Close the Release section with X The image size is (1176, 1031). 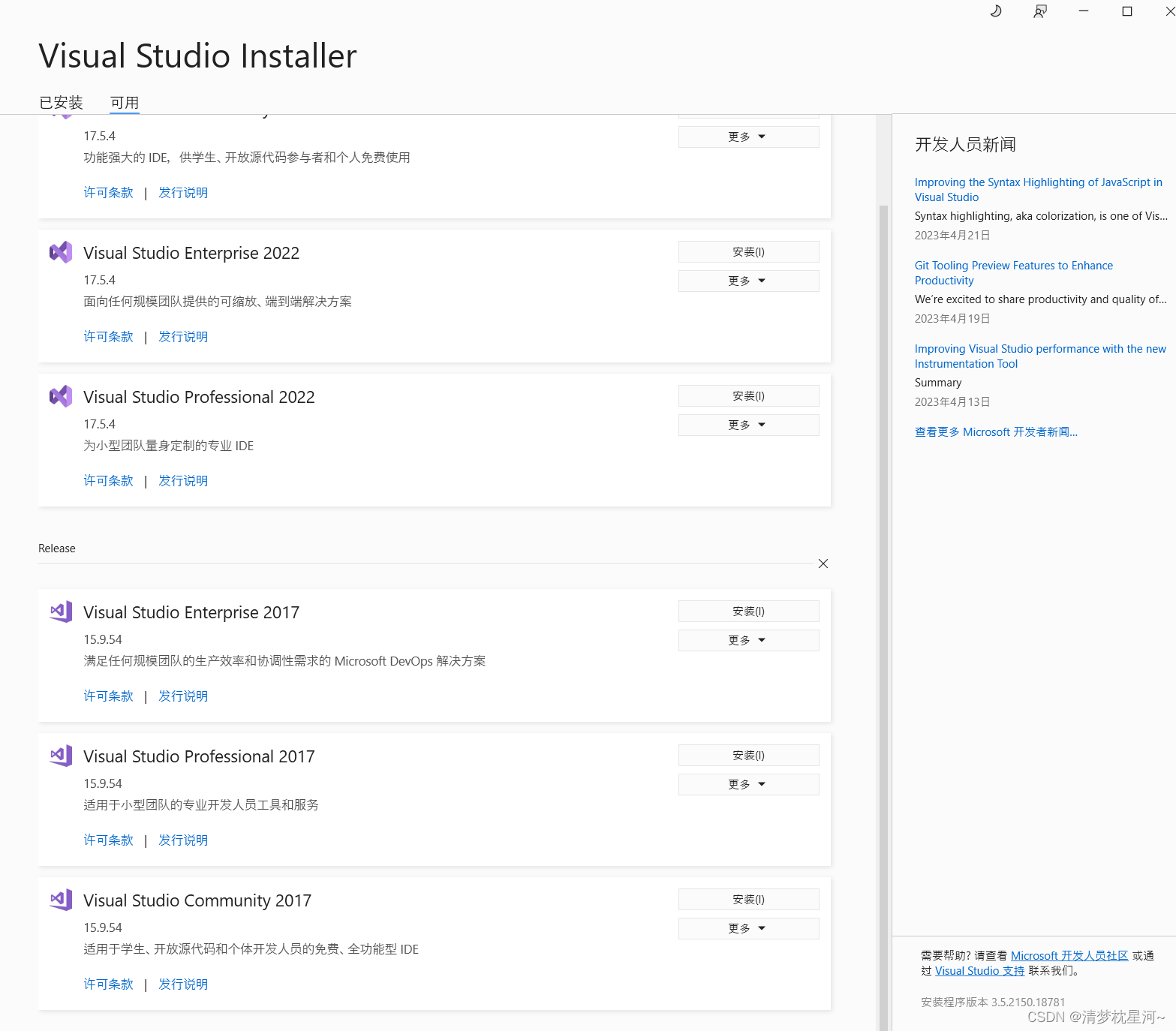(823, 564)
